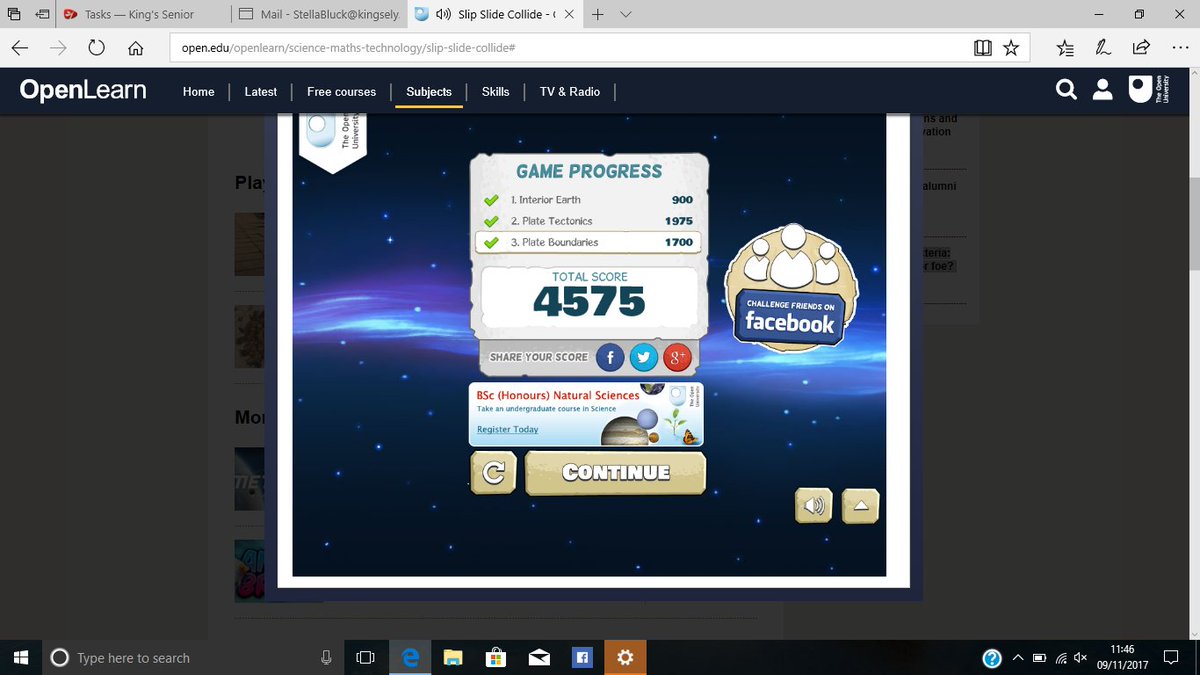Open the Mail taskbar icon
Image resolution: width=1200 pixels, height=675 pixels.
pyautogui.click(x=540, y=657)
